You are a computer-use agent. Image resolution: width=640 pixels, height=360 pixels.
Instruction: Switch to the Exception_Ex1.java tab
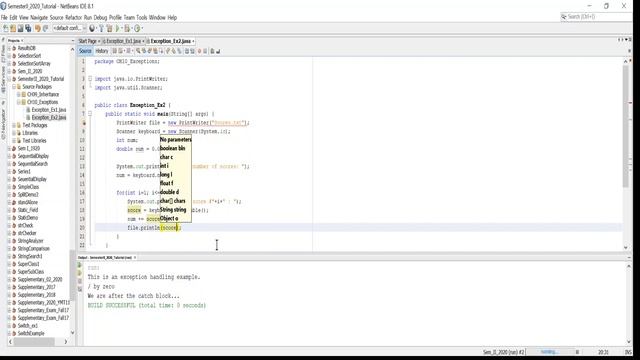[123, 41]
